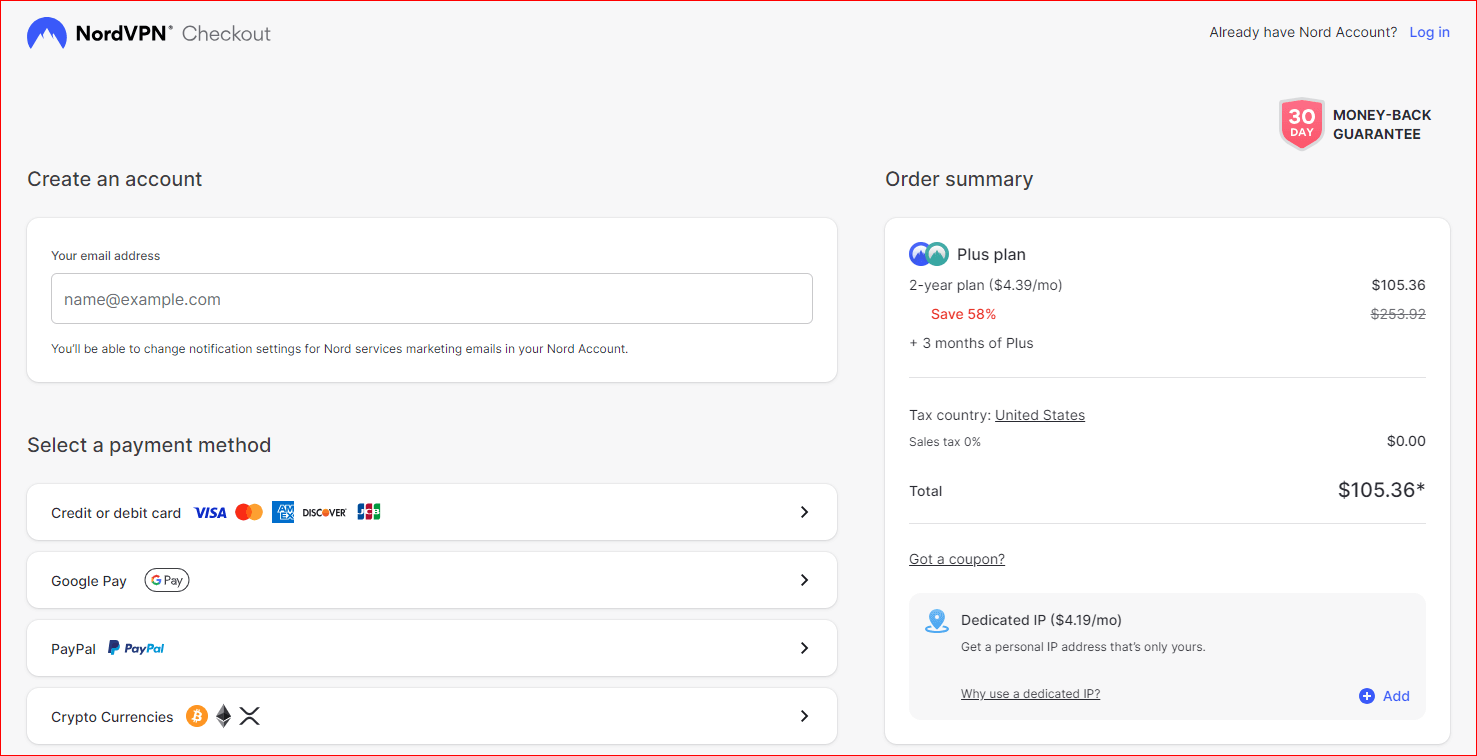Click the PayPal logo icon
Image resolution: width=1477 pixels, height=756 pixels.
click(x=136, y=648)
